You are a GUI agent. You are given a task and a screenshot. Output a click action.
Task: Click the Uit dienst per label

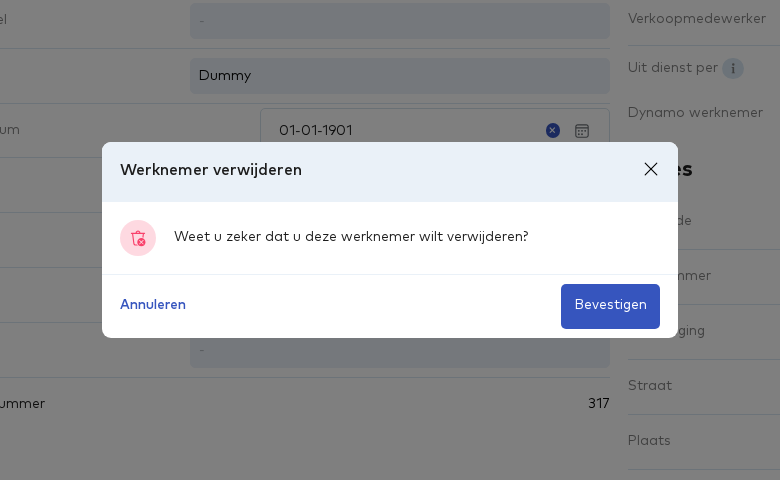click(673, 68)
